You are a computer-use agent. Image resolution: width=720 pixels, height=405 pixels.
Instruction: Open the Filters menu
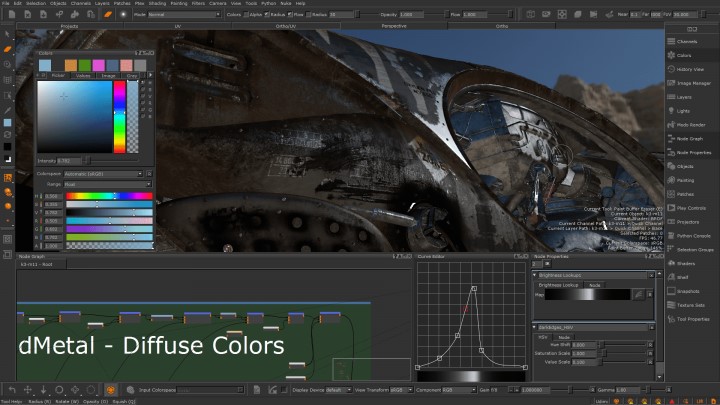pyautogui.click(x=197, y=3)
